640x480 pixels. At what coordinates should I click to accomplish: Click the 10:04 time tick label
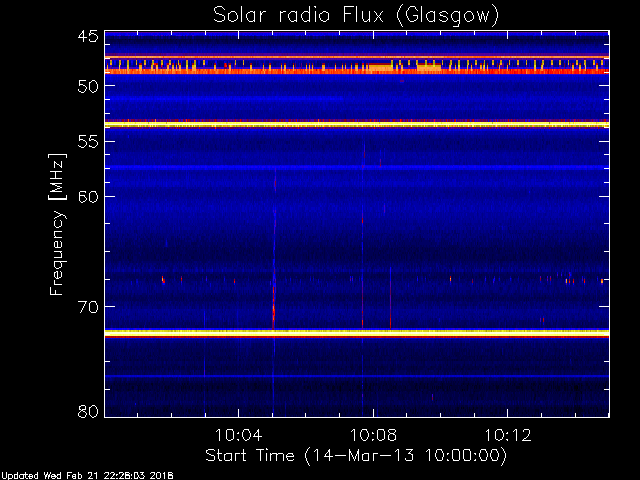(238, 436)
